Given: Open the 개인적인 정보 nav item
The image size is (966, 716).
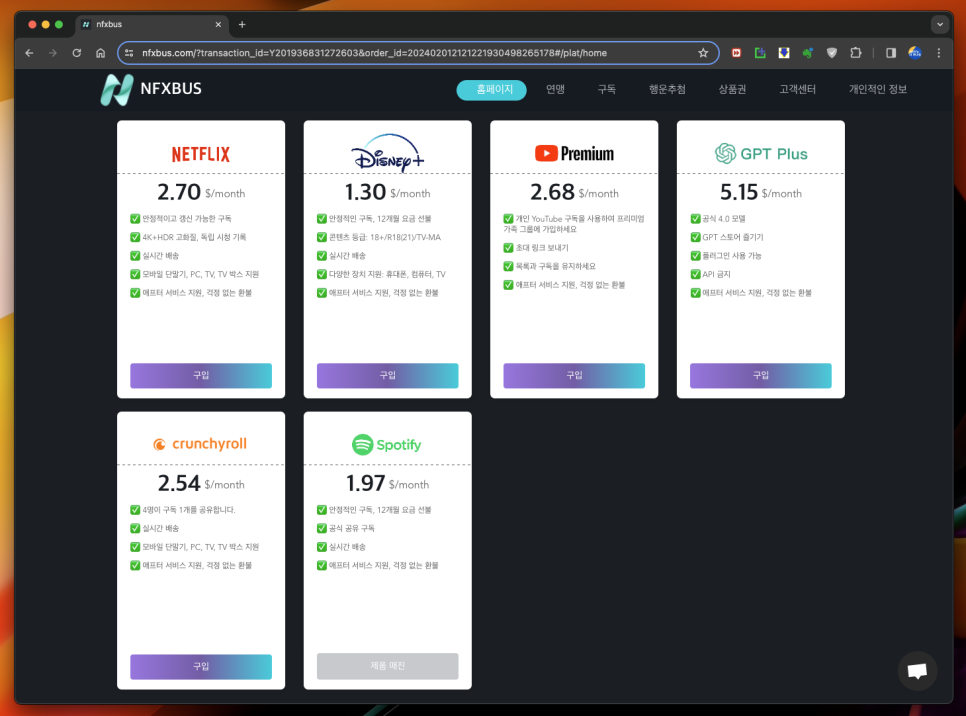Looking at the screenshot, I should click(878, 89).
